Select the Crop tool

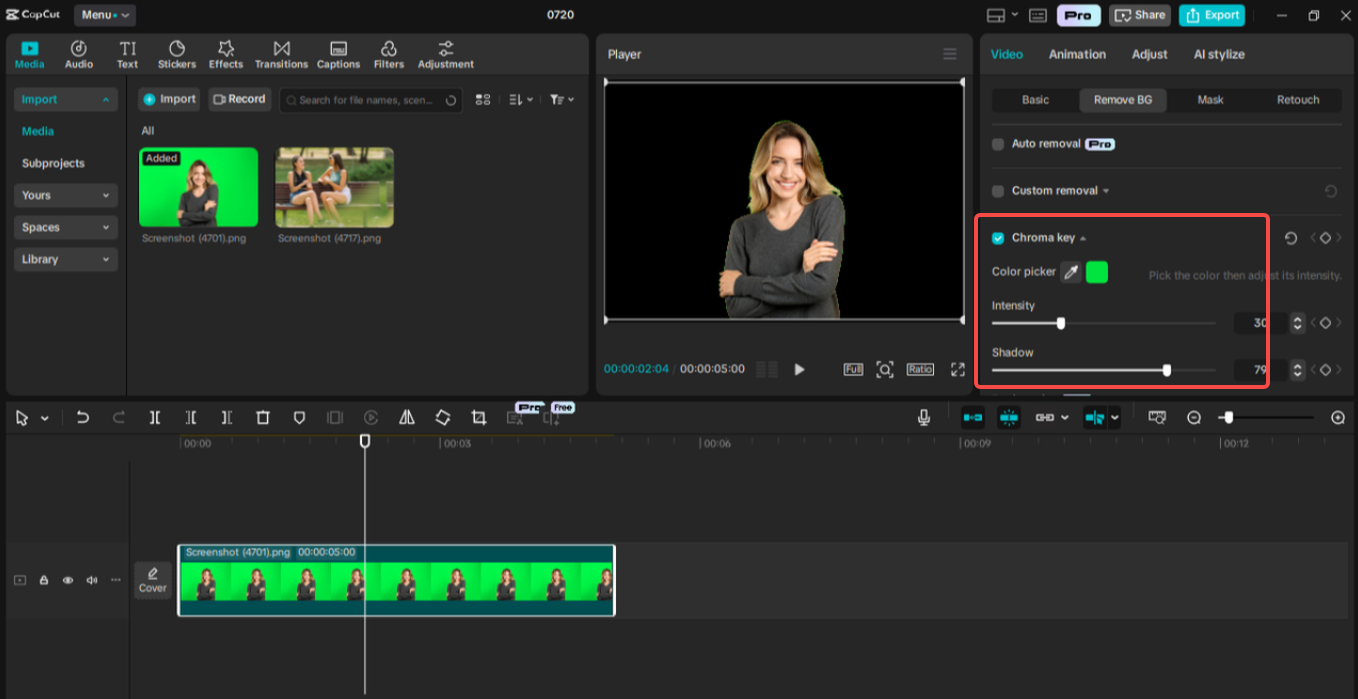click(x=478, y=417)
